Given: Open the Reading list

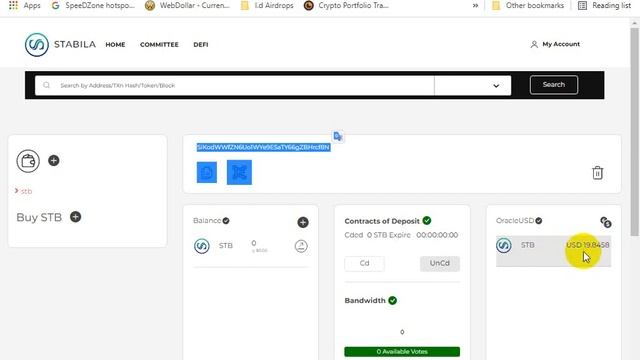Looking at the screenshot, I should point(604,6).
